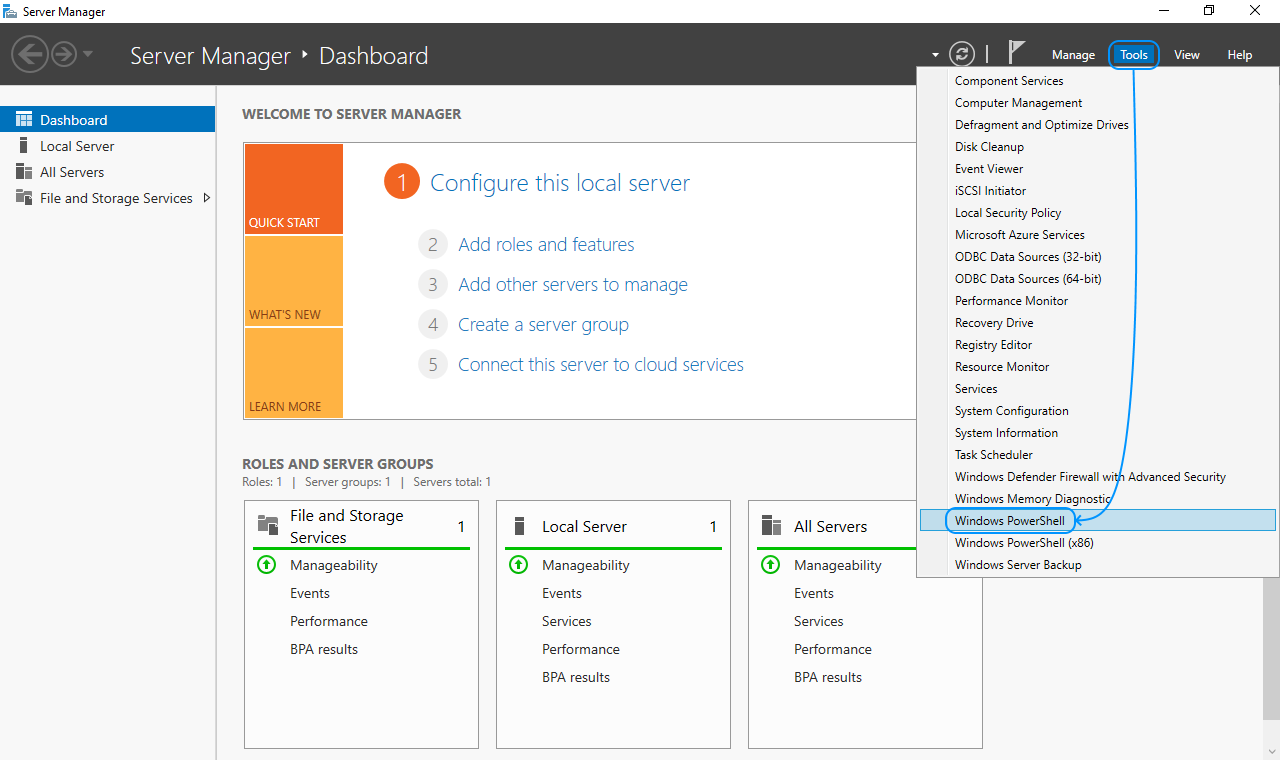1280x760 pixels.
Task: Click File and Storage Services sidebar icon
Action: [x=24, y=197]
